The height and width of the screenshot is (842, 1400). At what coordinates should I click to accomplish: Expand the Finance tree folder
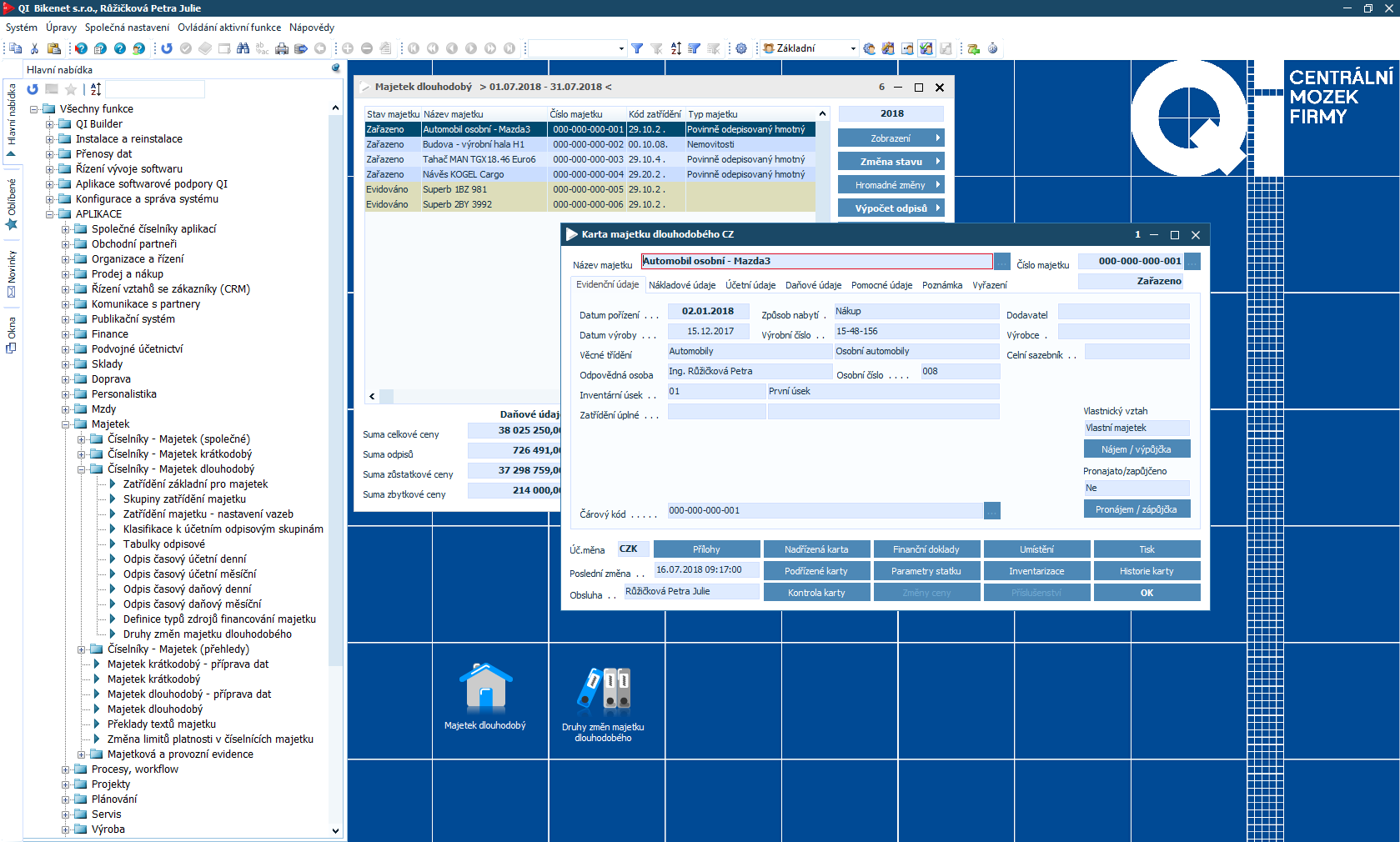(66, 334)
